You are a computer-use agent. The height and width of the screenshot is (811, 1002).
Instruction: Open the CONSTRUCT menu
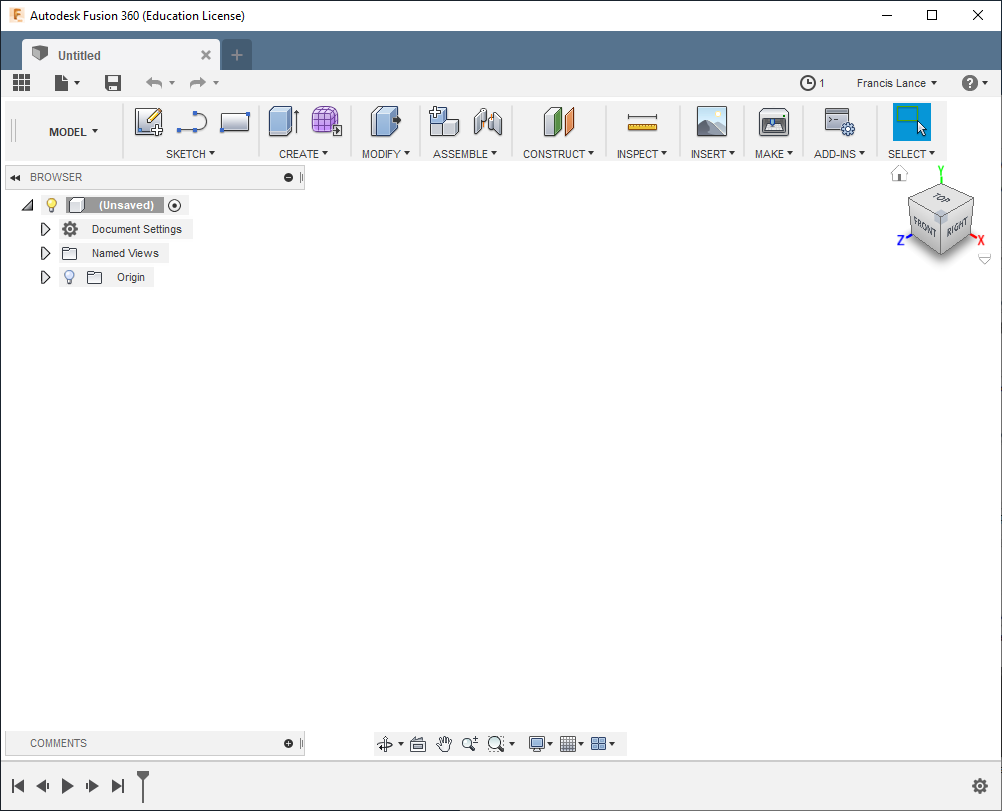click(x=559, y=154)
